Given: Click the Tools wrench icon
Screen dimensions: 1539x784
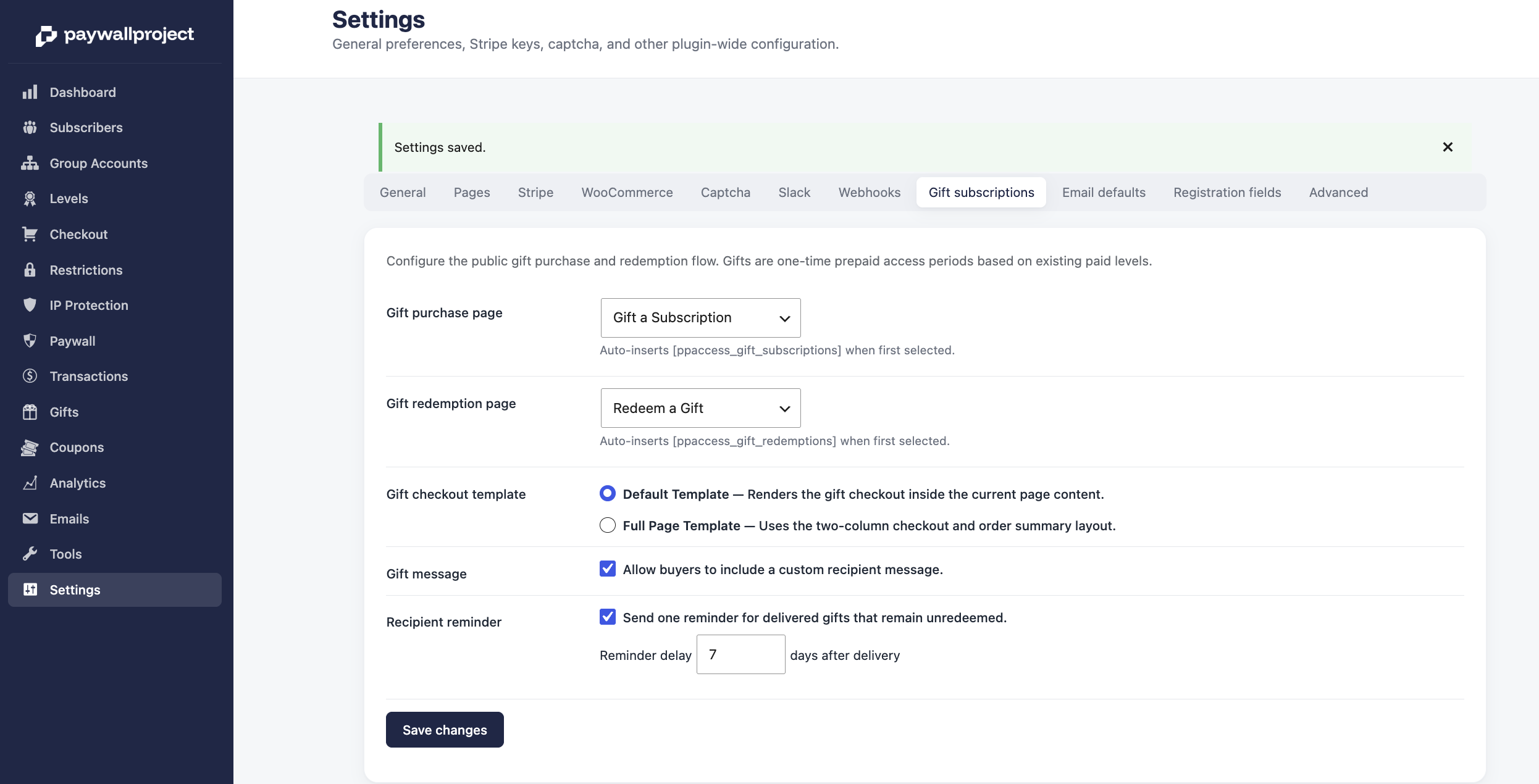Looking at the screenshot, I should point(30,554).
